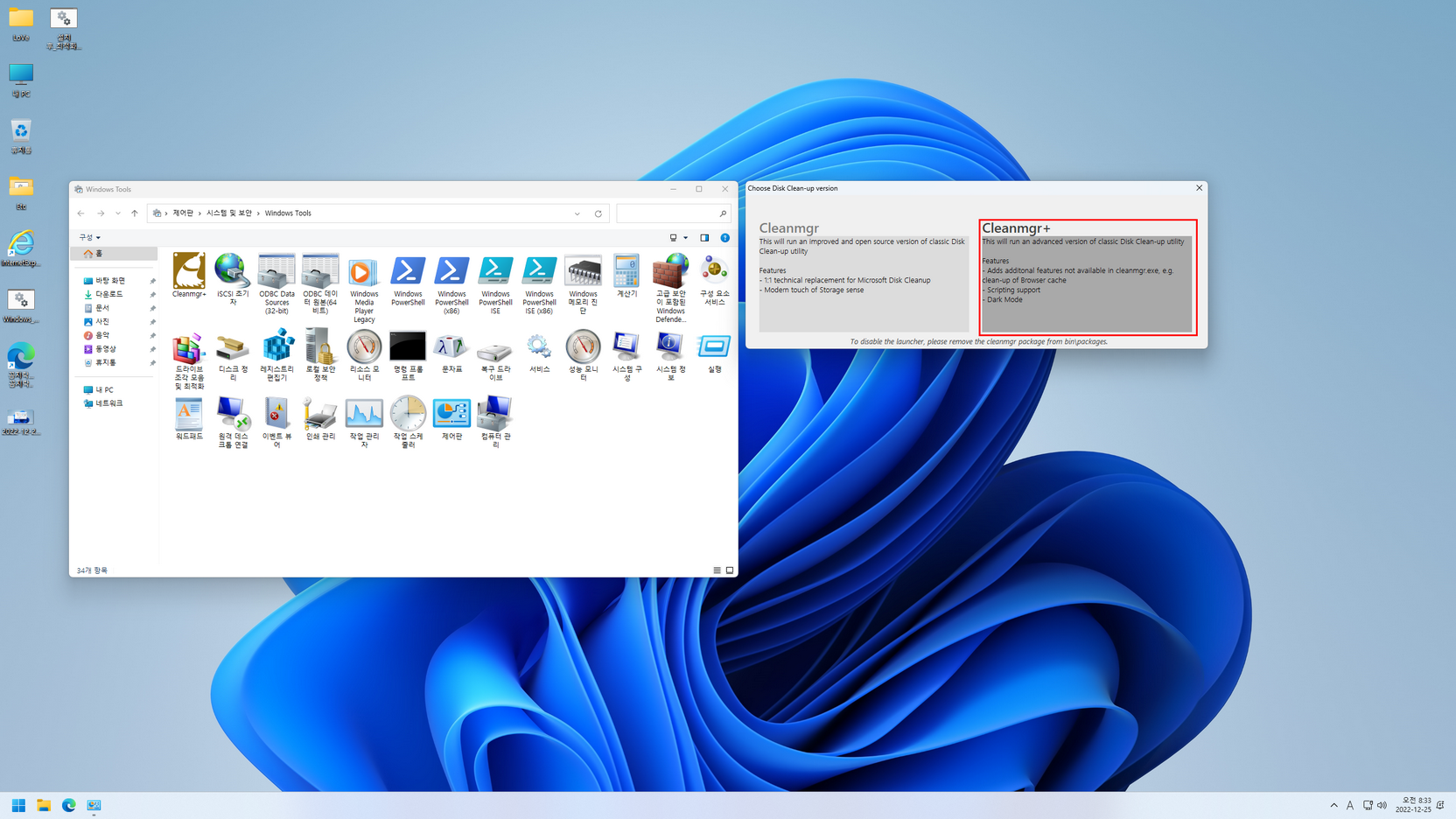Toggle the preview pane button
The height and width of the screenshot is (819, 1456).
(x=704, y=238)
